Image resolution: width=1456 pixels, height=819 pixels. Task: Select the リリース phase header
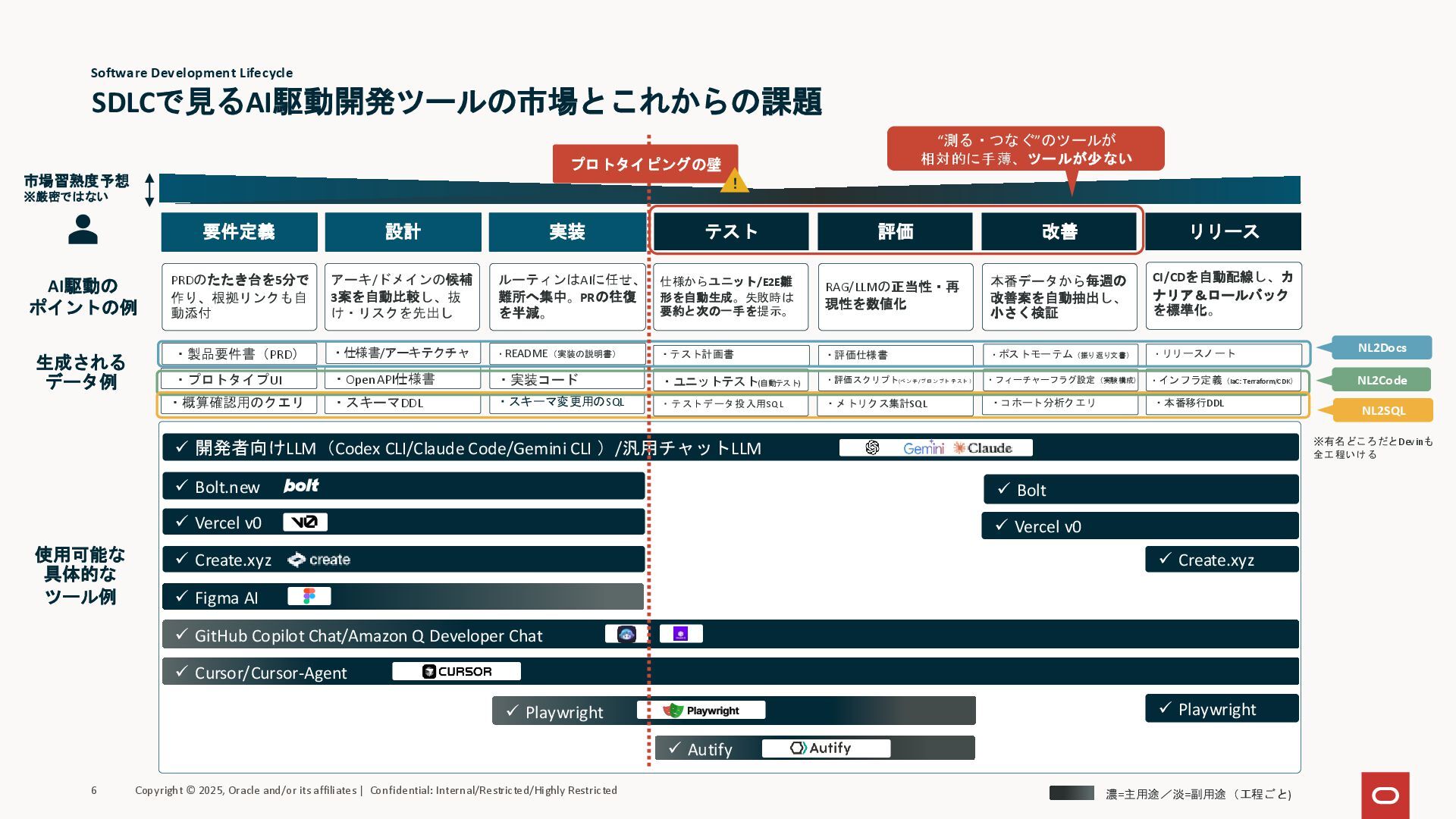[x=1223, y=231]
